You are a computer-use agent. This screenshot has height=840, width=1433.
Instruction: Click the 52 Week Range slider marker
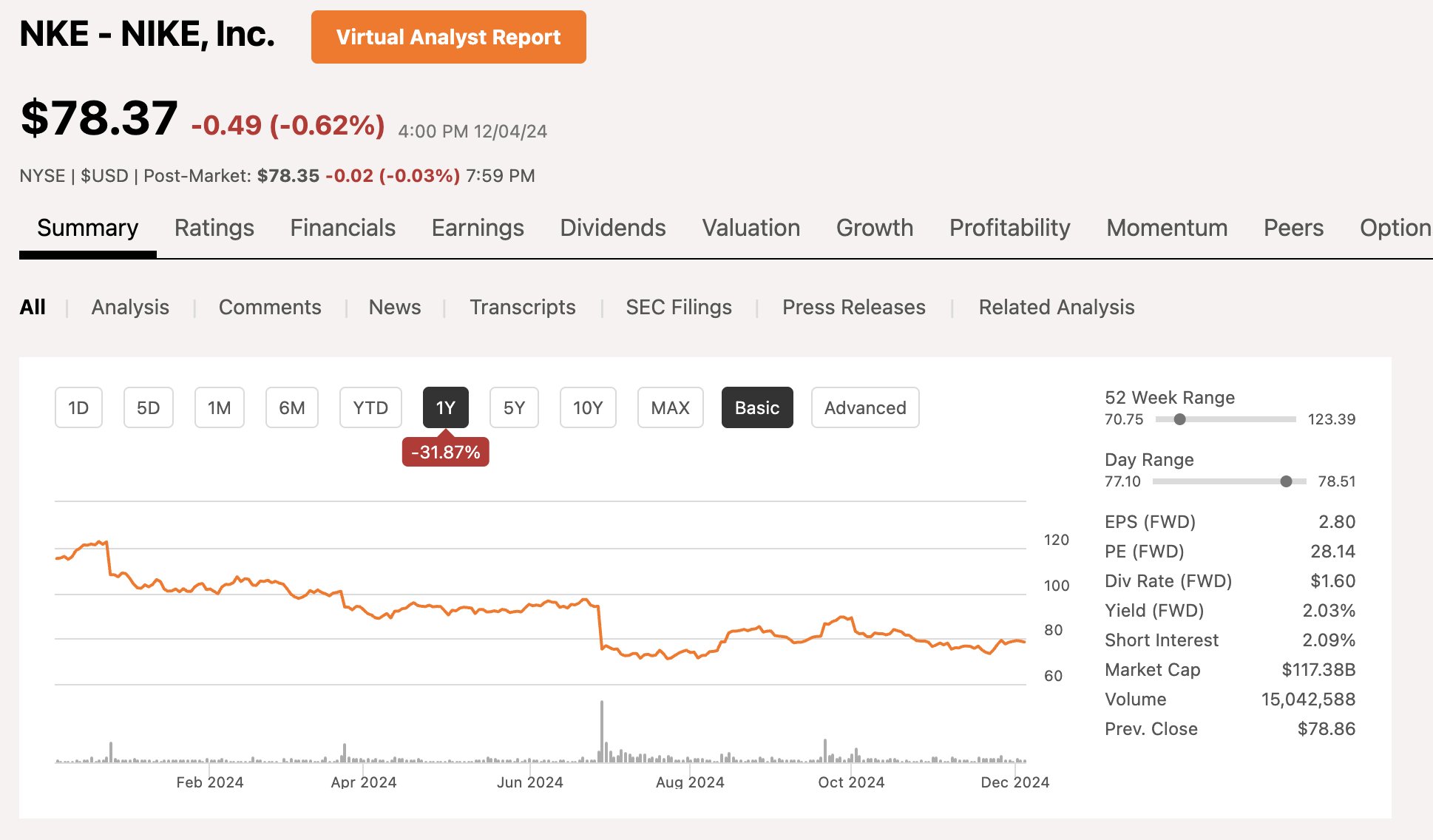click(1180, 419)
